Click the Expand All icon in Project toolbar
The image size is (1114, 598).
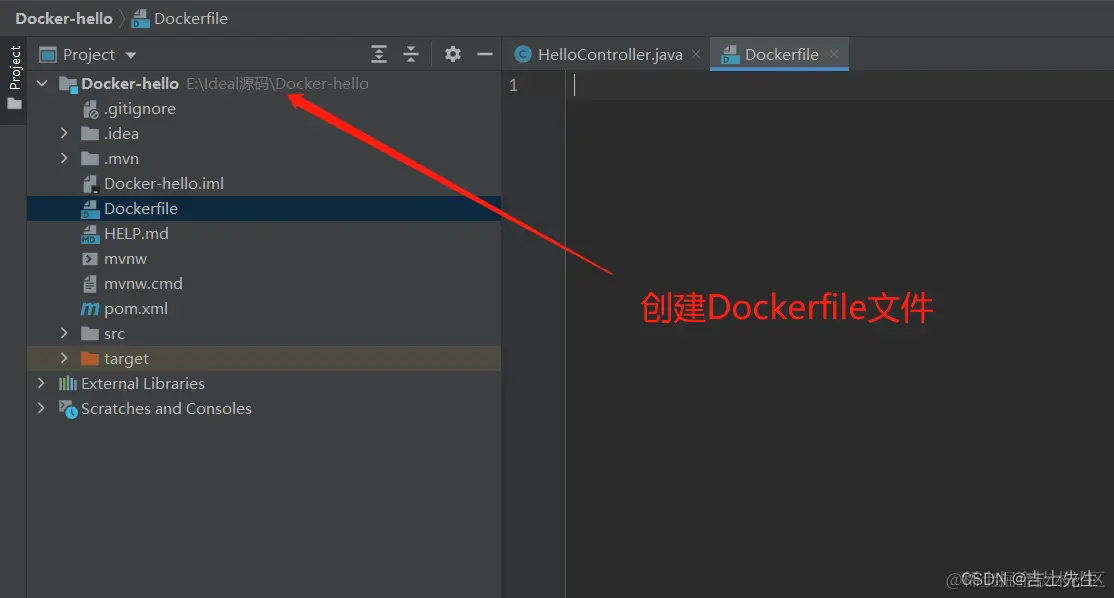[x=379, y=55]
